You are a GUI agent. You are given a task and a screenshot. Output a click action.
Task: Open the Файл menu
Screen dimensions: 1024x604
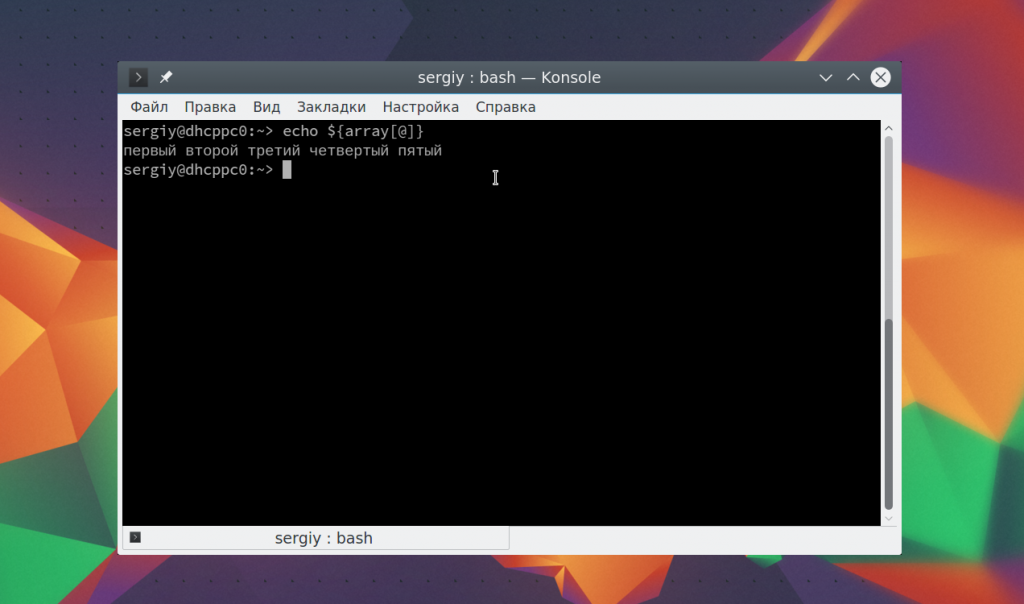click(149, 107)
